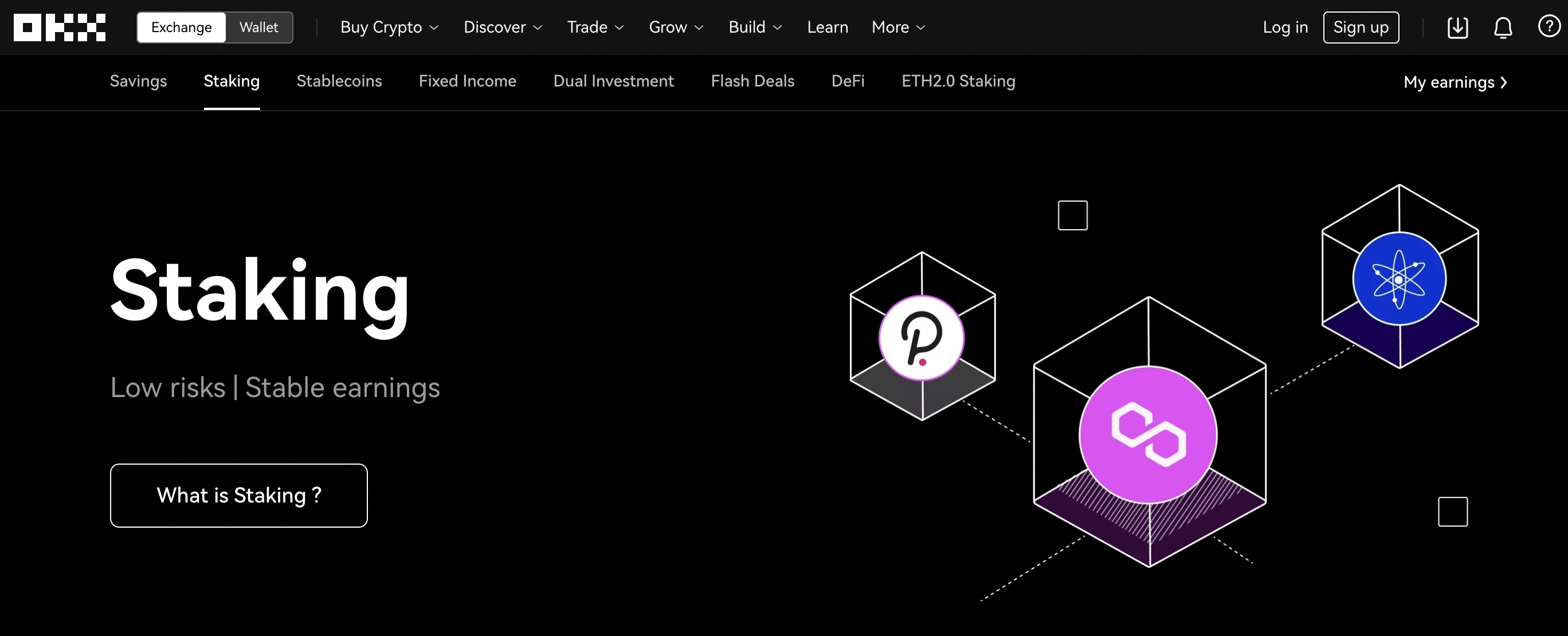1568x636 pixels.
Task: Click the What is Staking ? button
Action: click(x=238, y=496)
